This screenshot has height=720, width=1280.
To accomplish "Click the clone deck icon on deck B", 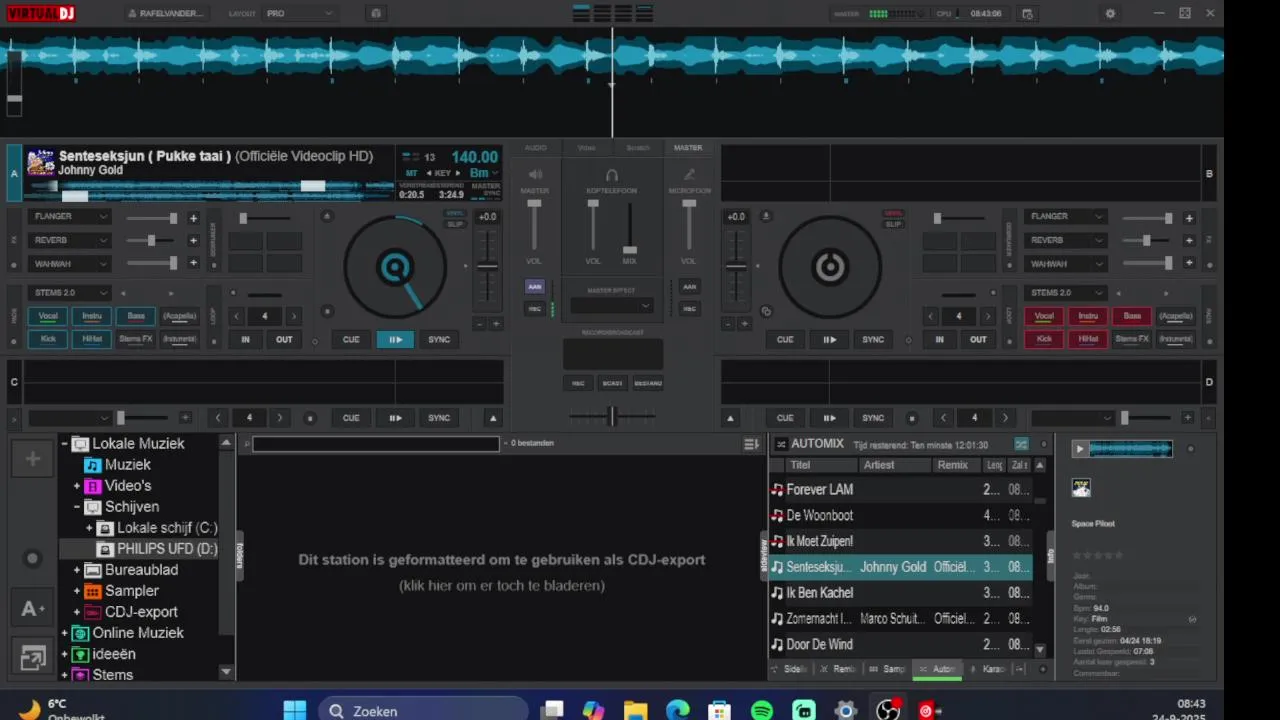I will click(766, 311).
